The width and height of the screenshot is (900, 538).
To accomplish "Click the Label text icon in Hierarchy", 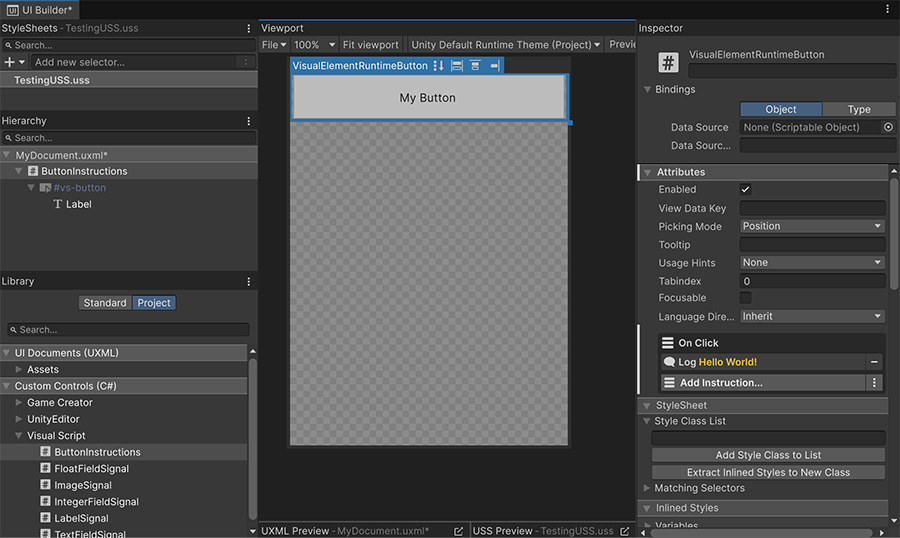I will coord(57,204).
